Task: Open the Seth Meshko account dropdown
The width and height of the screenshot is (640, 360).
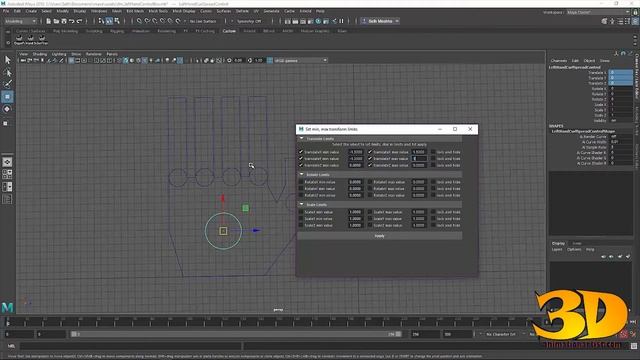Action: coord(380,21)
